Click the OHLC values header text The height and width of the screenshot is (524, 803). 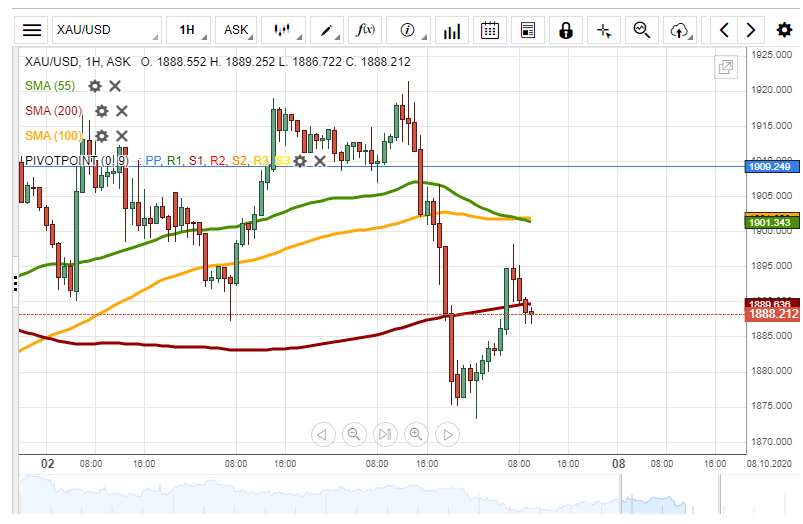pos(276,62)
